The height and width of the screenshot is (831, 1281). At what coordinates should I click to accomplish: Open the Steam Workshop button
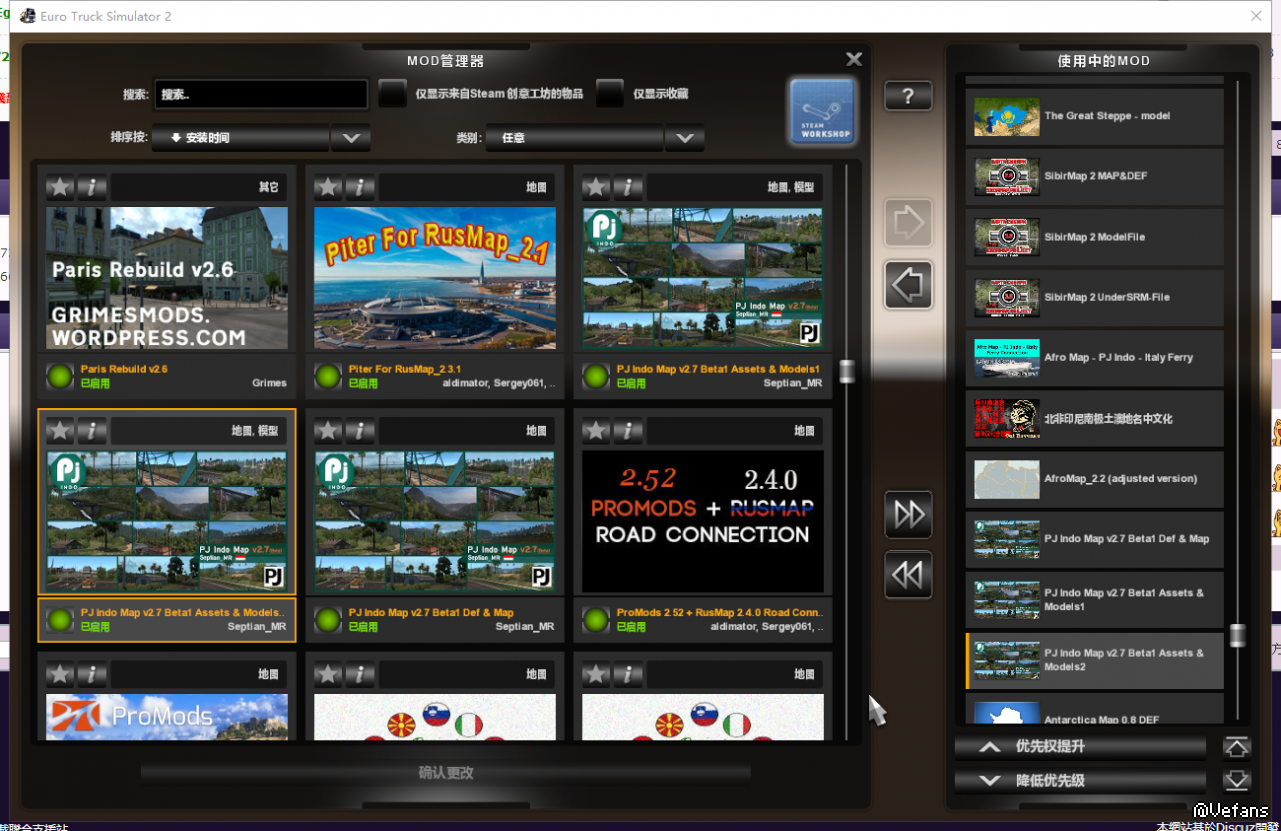[822, 111]
